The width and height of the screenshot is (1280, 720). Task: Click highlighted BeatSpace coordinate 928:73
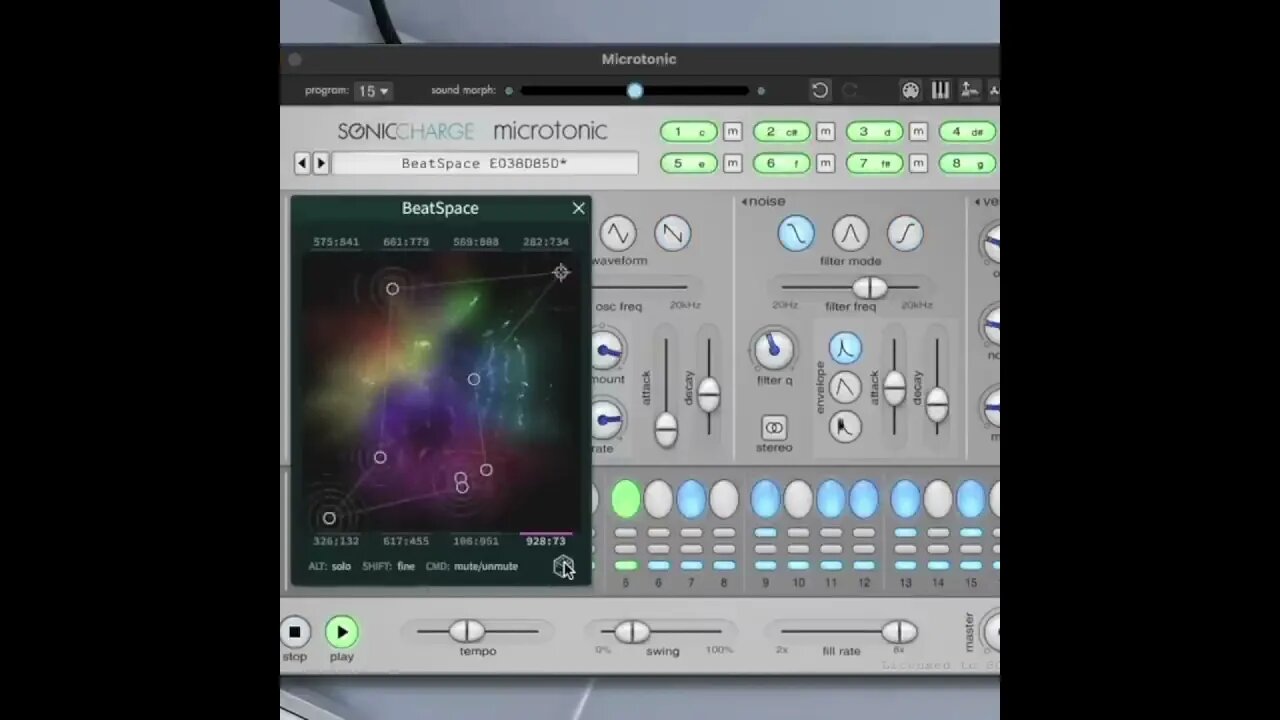pos(546,541)
